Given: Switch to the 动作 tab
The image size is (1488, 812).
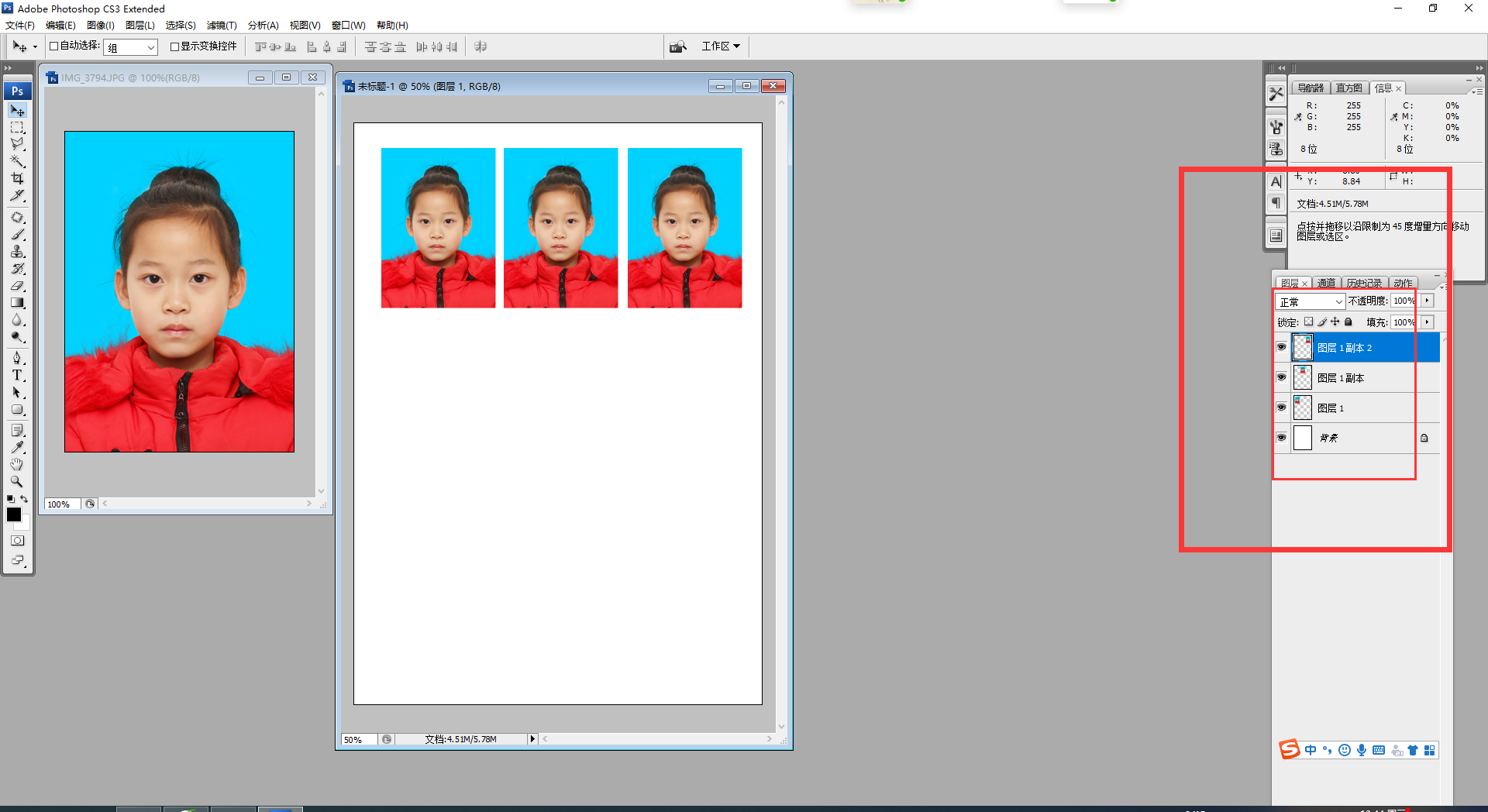Looking at the screenshot, I should coord(1403,283).
